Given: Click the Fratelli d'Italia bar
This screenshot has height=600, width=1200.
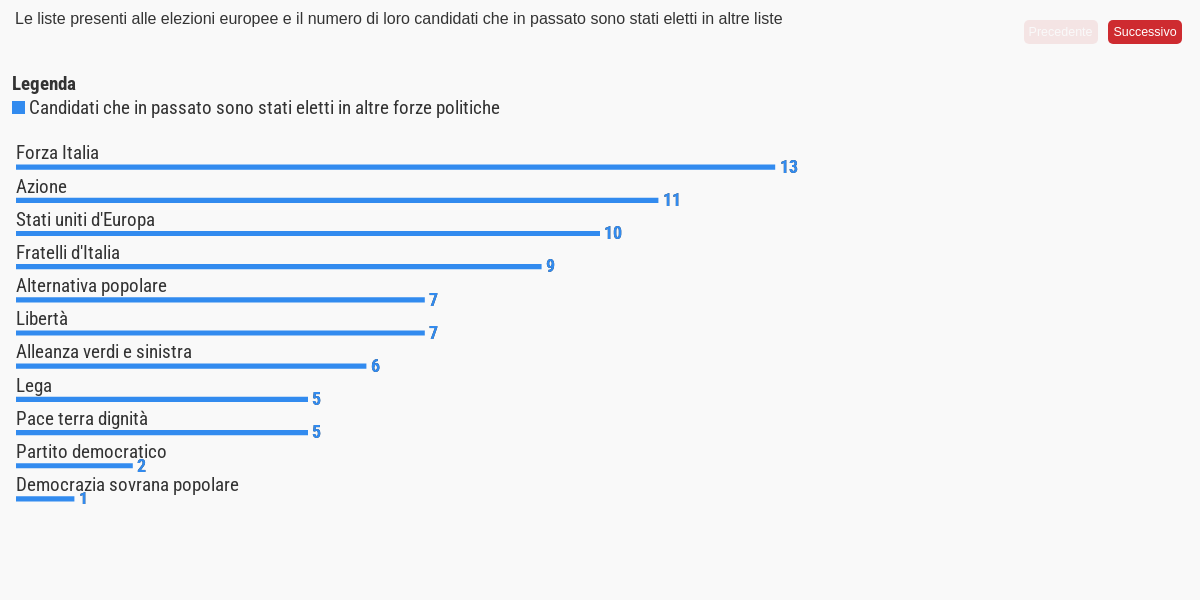Looking at the screenshot, I should point(278,266).
